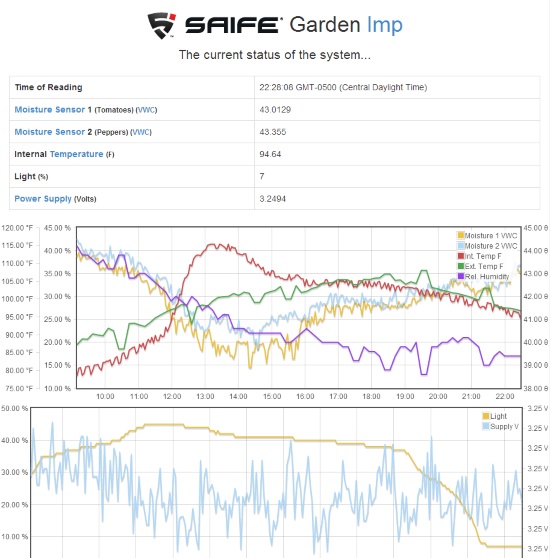Click the Internal Temperature value 94.64
Image resolution: width=550 pixels, height=558 pixels.
270,154
